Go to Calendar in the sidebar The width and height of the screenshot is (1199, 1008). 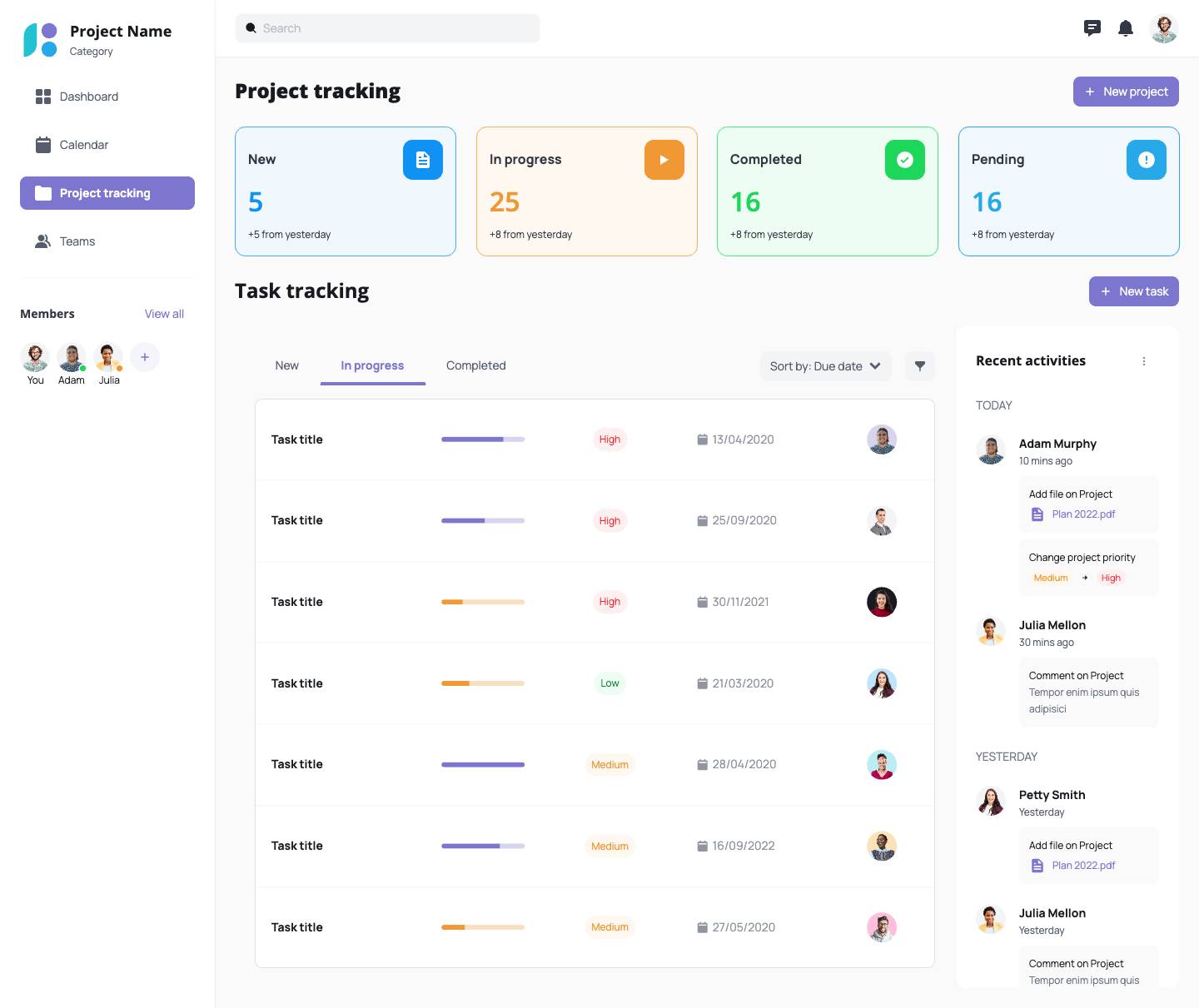[83, 145]
